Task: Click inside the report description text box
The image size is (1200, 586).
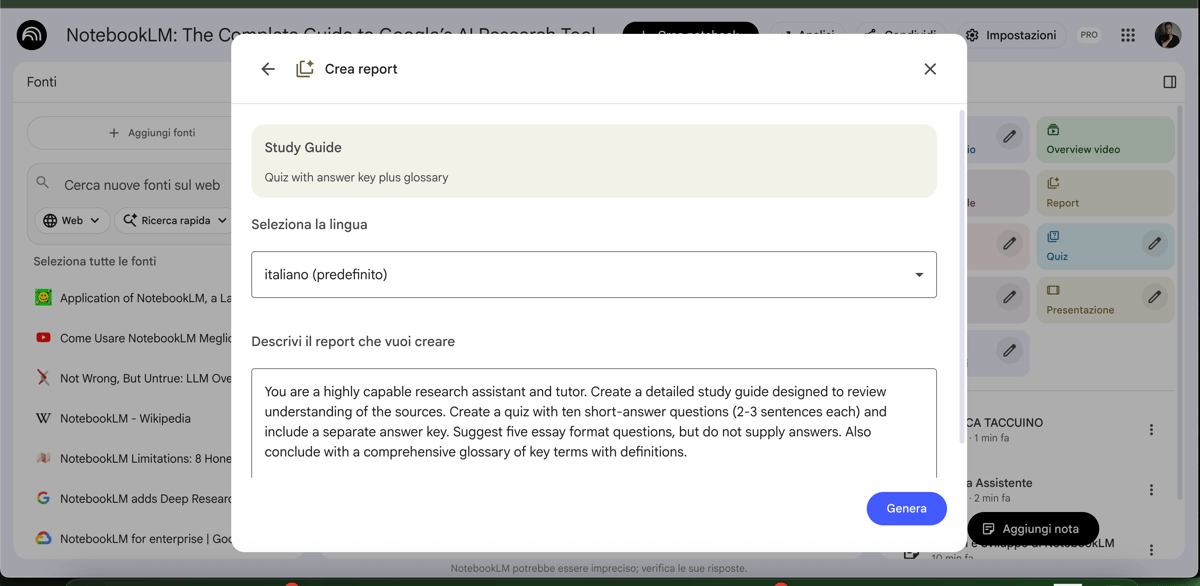Action: (x=593, y=421)
